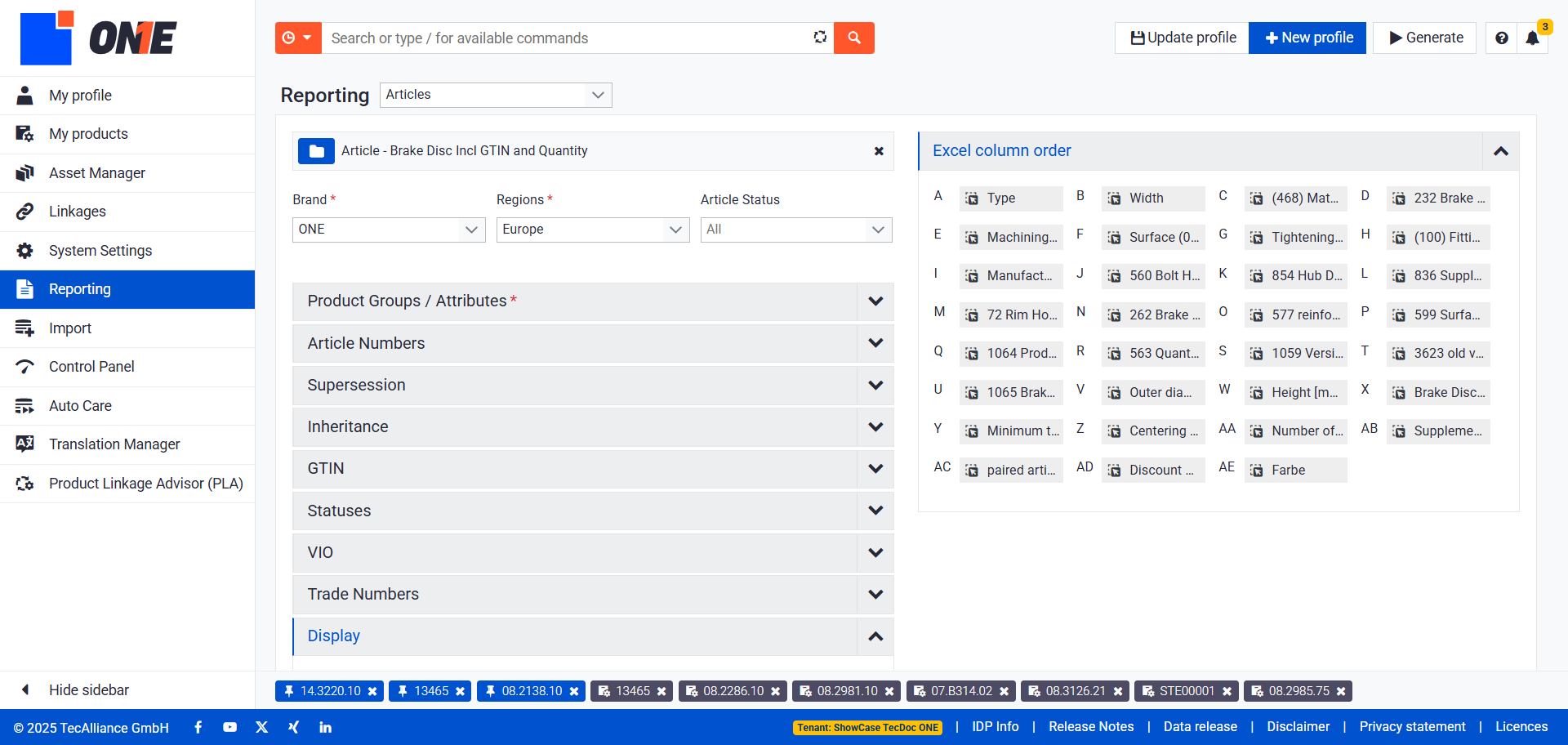The height and width of the screenshot is (745, 1568).
Task: Close the pinned 14.3220.10 chip
Action: coord(372,691)
